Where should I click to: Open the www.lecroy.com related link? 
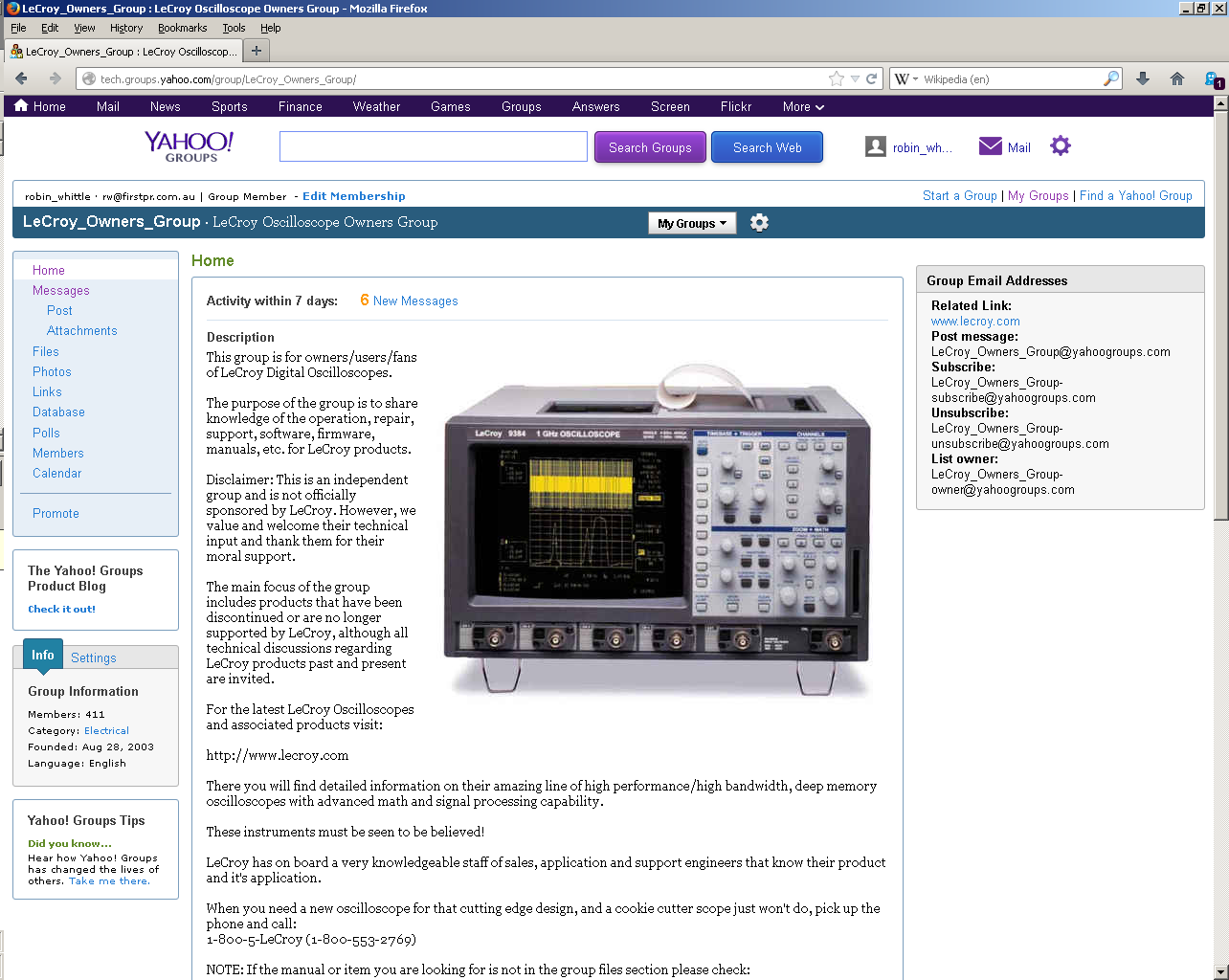(x=975, y=322)
